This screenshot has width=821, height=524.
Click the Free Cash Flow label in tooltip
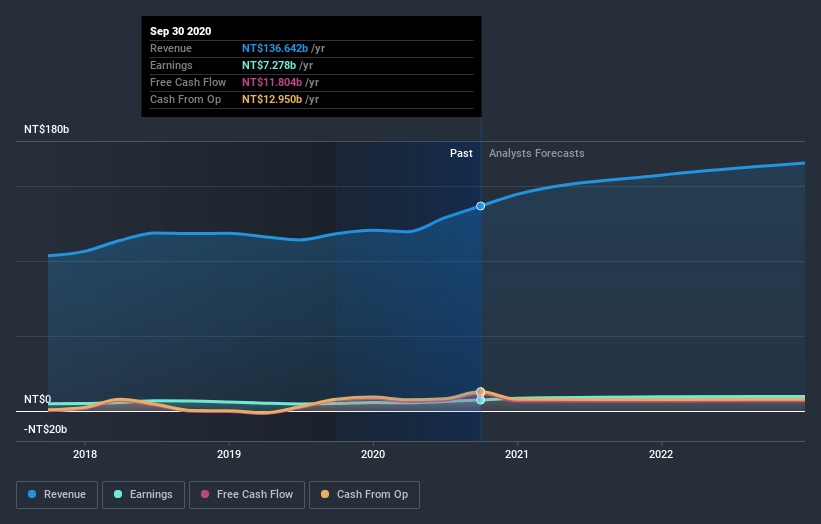188,82
